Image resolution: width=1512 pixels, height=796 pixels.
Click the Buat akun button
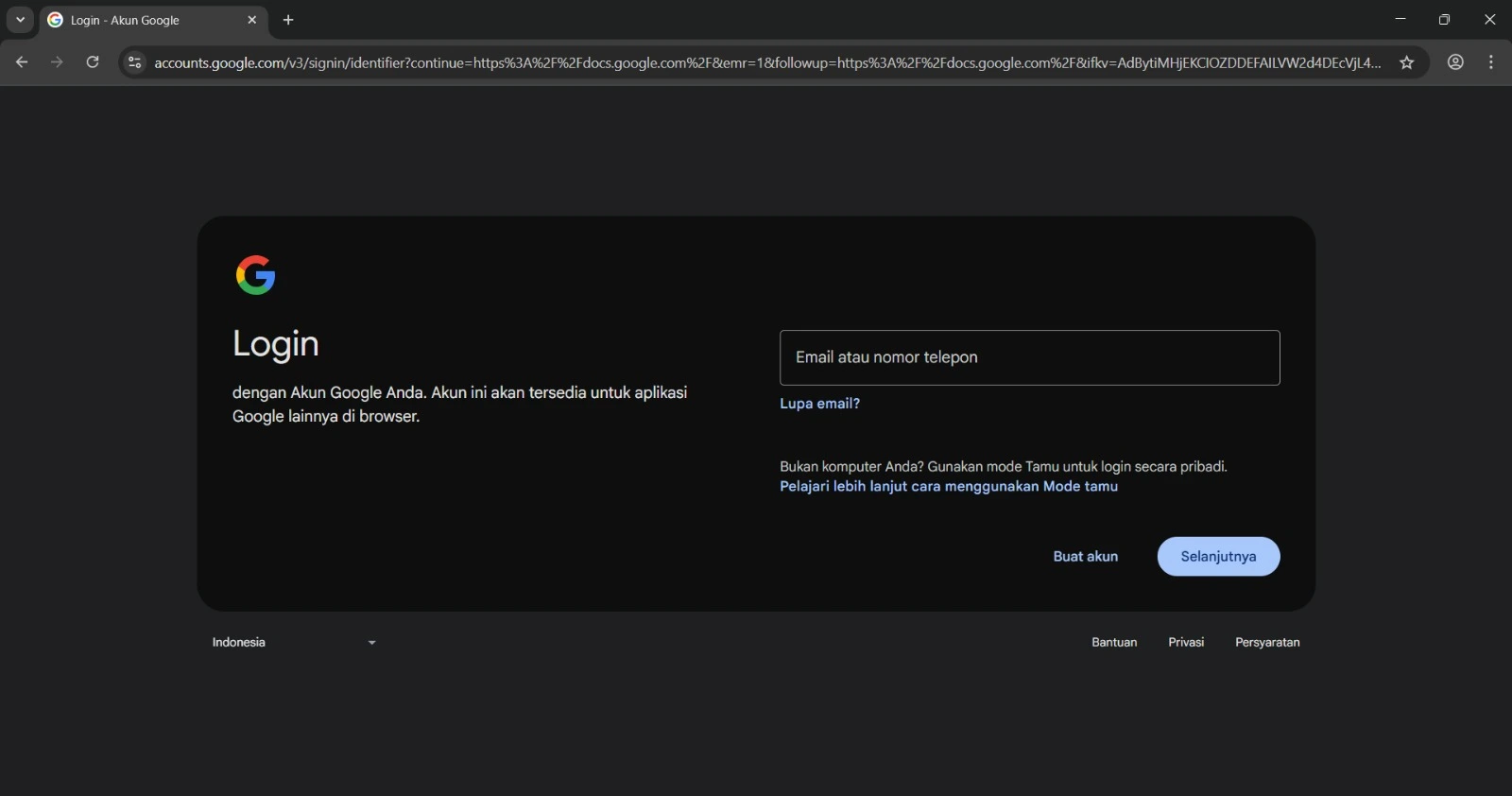point(1085,556)
